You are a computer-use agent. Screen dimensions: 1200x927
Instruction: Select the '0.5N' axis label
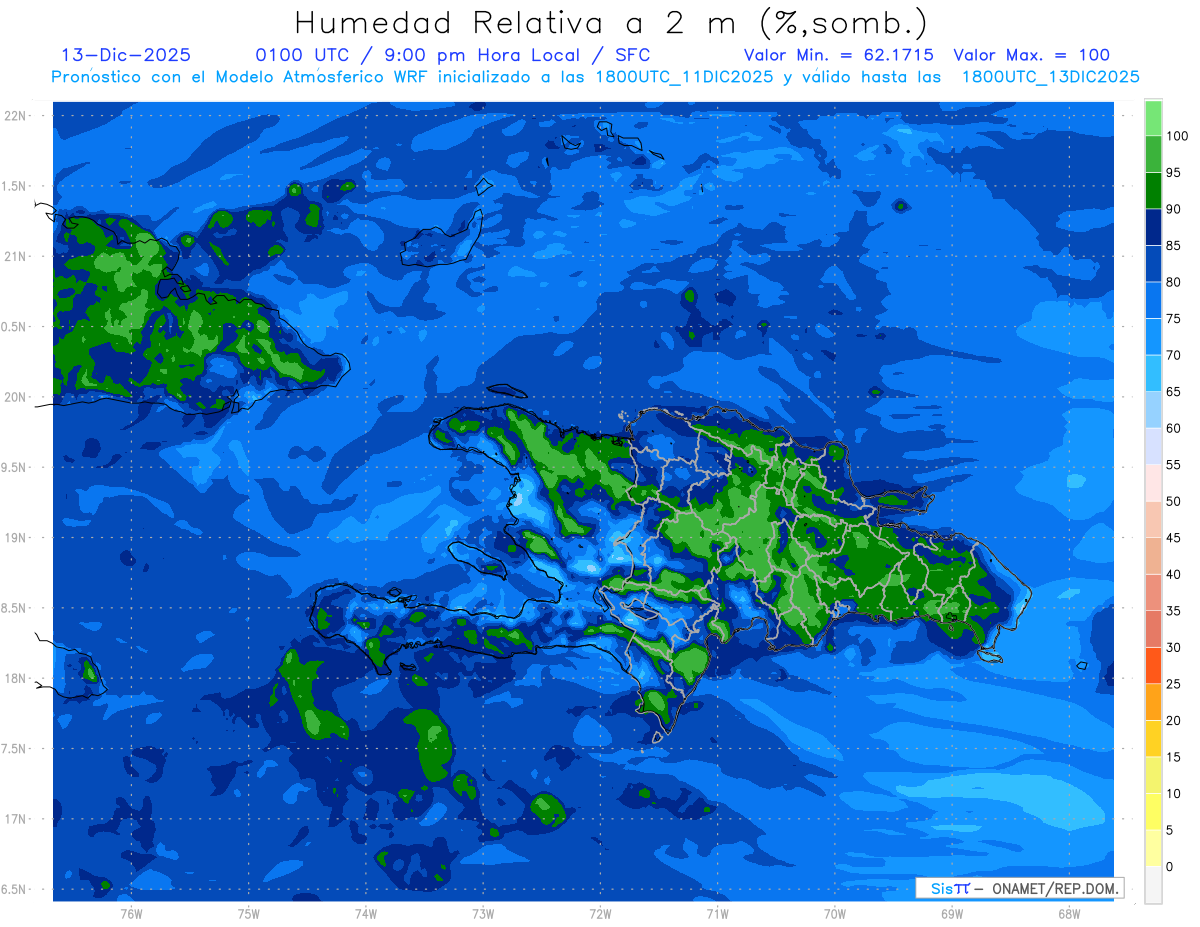point(14,327)
